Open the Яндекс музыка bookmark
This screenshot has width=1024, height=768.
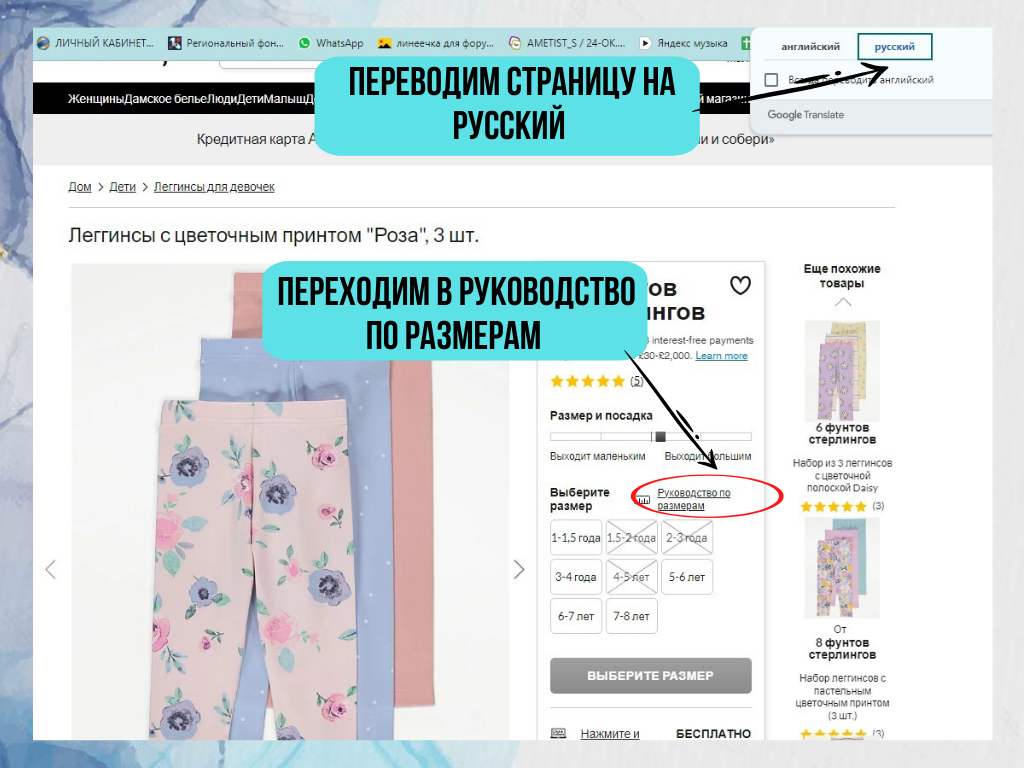[x=683, y=43]
